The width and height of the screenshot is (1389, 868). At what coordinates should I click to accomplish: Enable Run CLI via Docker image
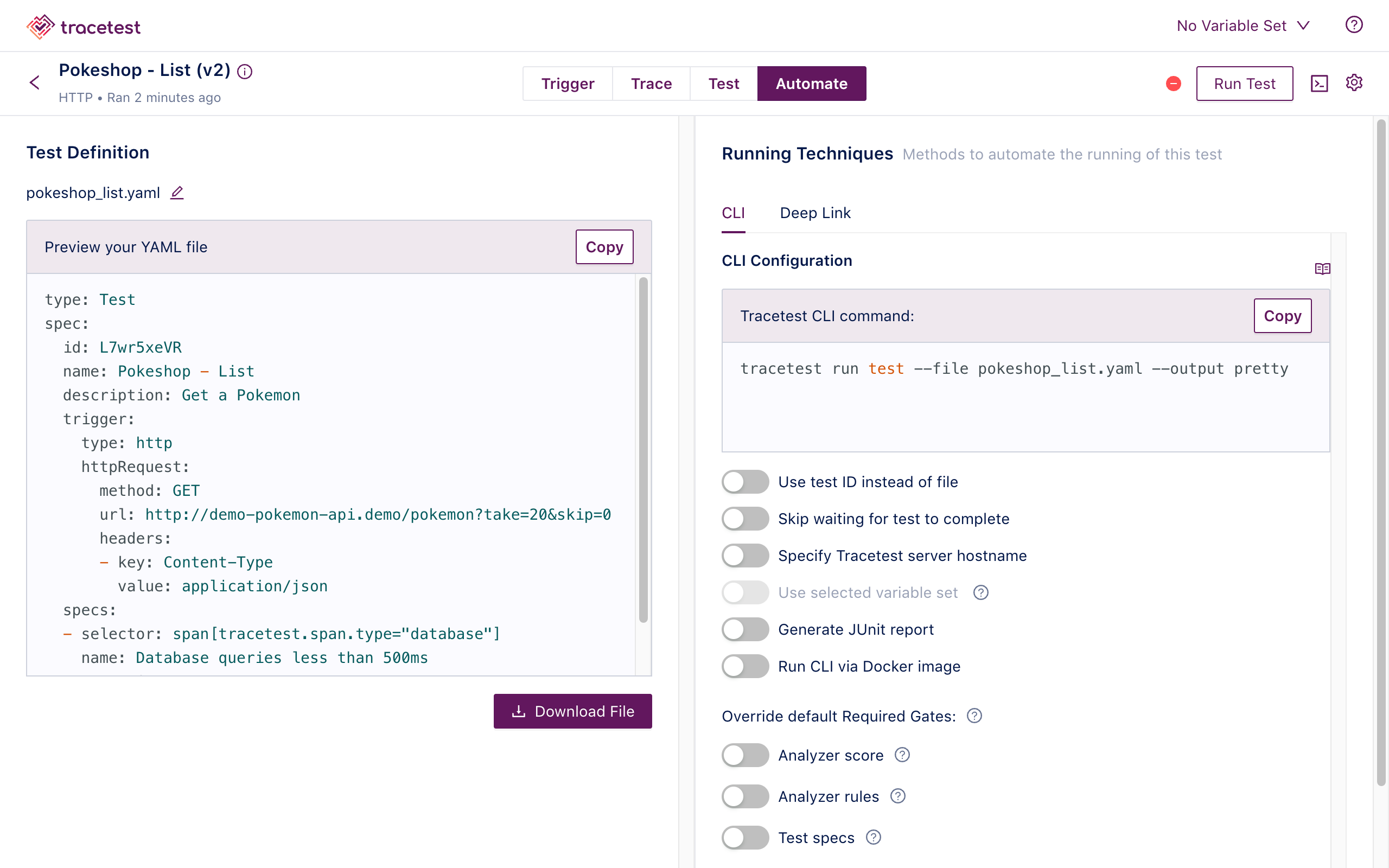point(744,666)
